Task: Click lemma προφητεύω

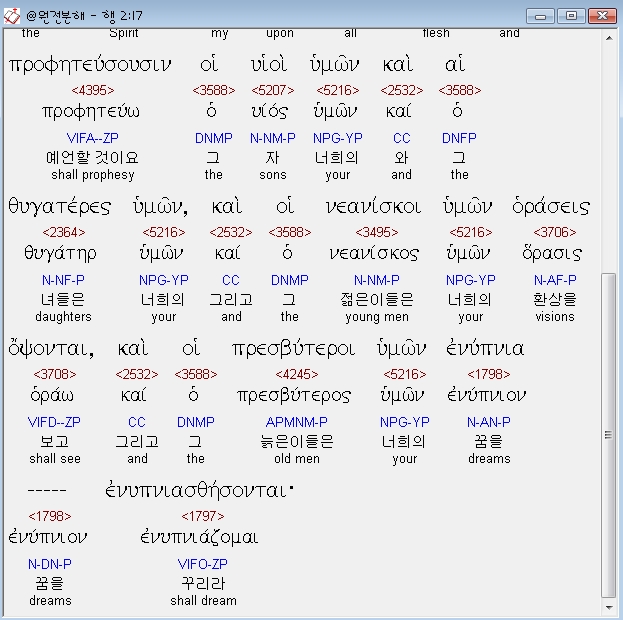Action: (x=91, y=111)
